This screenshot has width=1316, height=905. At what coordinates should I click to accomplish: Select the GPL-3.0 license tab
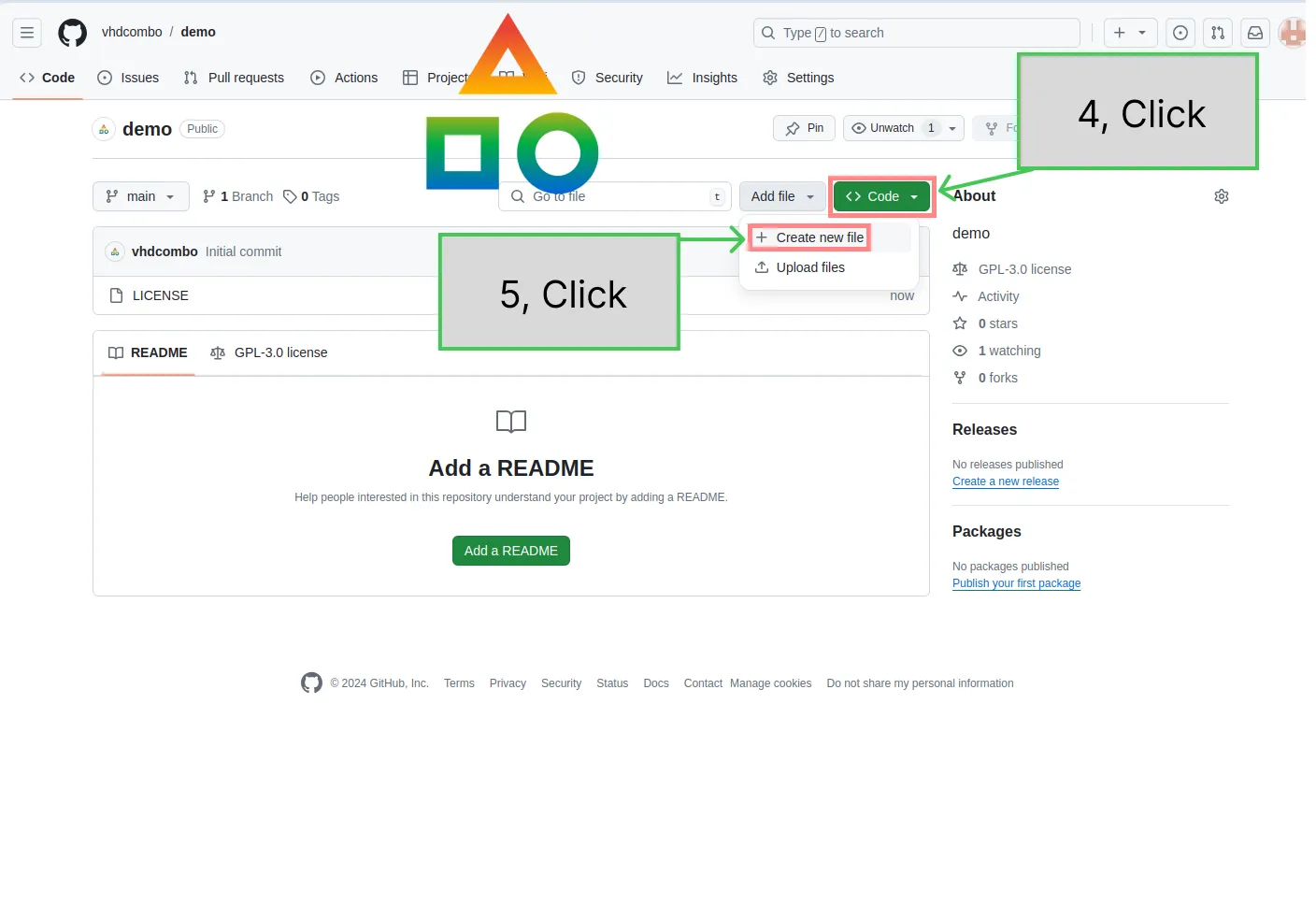point(269,352)
